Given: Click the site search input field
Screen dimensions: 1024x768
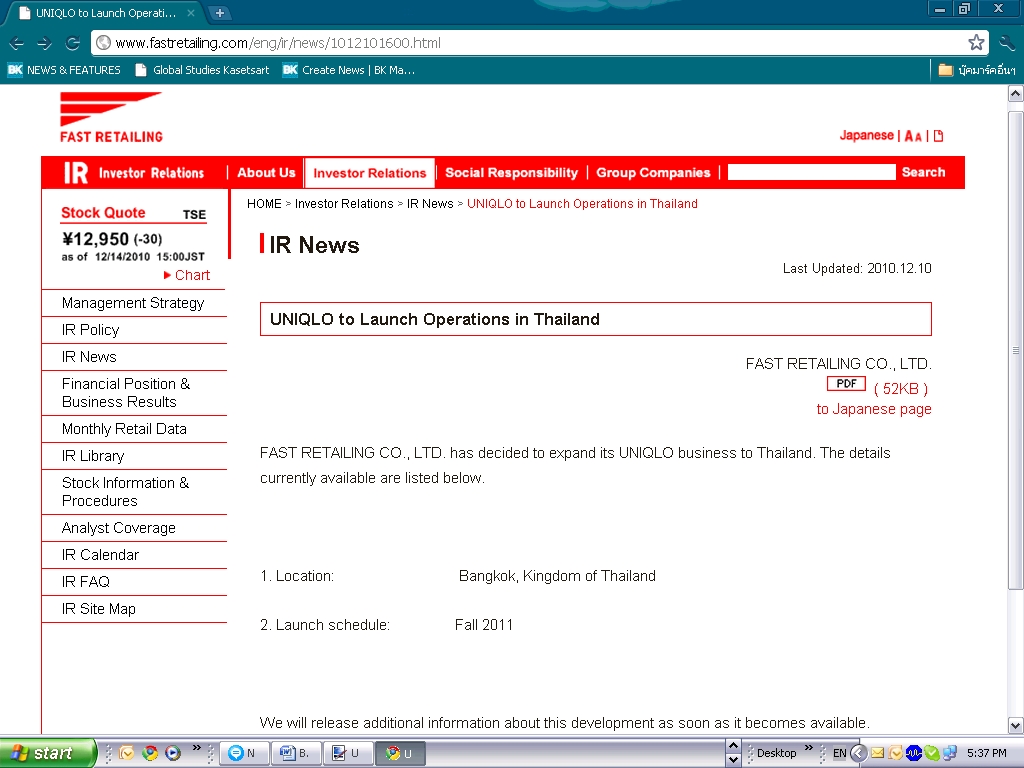Looking at the screenshot, I should (x=811, y=172).
